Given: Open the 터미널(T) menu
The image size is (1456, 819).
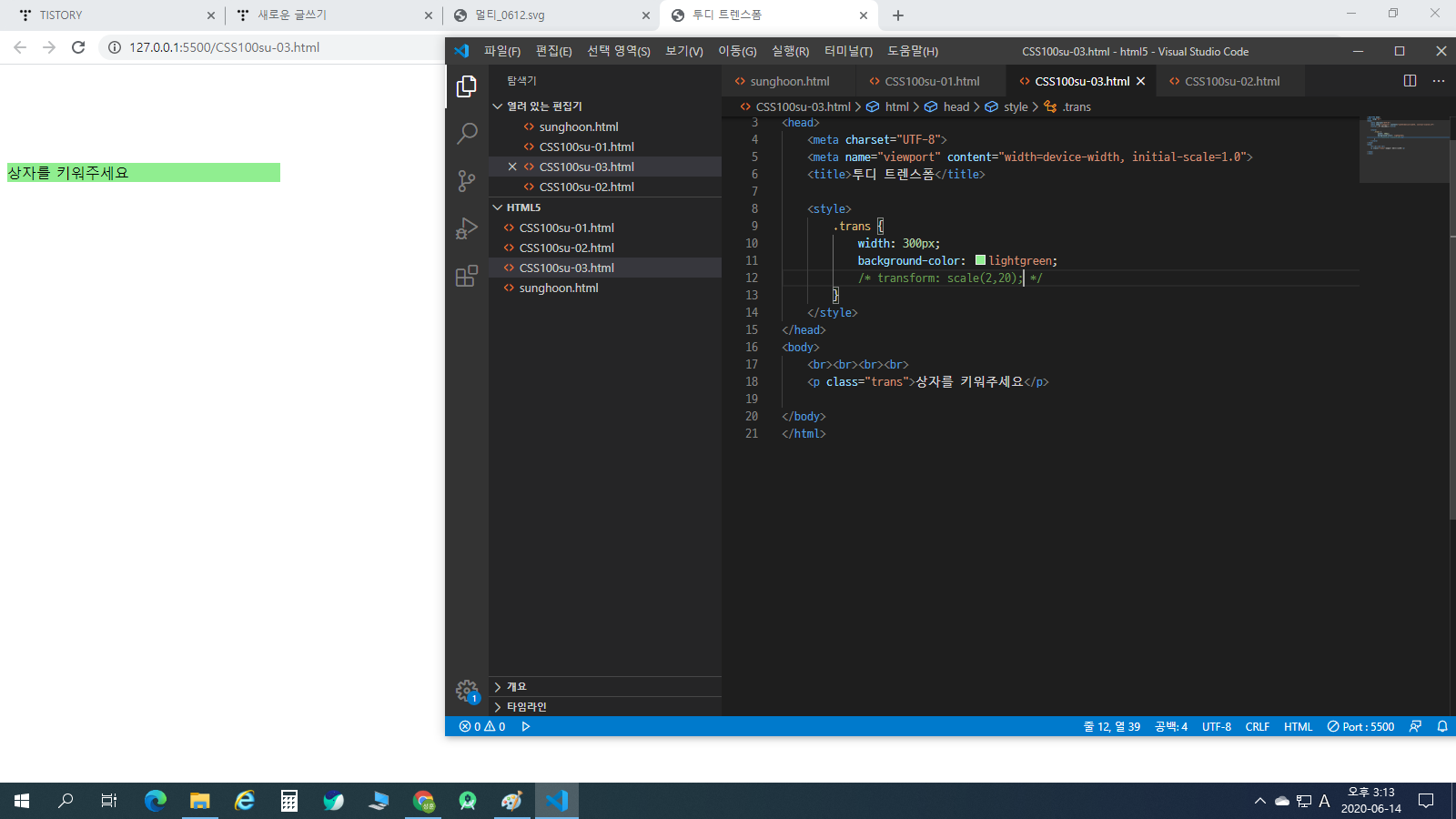Looking at the screenshot, I should [x=848, y=51].
